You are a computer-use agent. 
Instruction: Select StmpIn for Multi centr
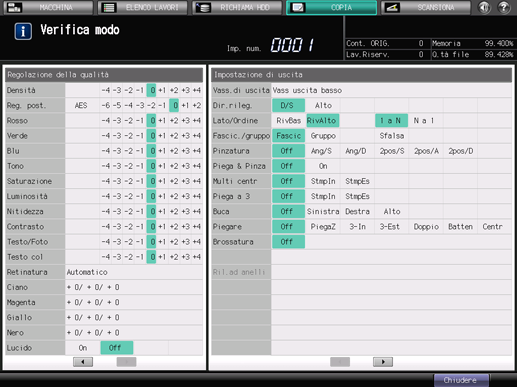323,181
